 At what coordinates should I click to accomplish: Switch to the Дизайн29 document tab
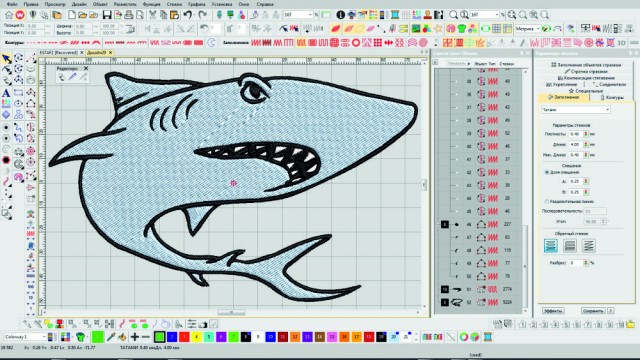(96, 53)
